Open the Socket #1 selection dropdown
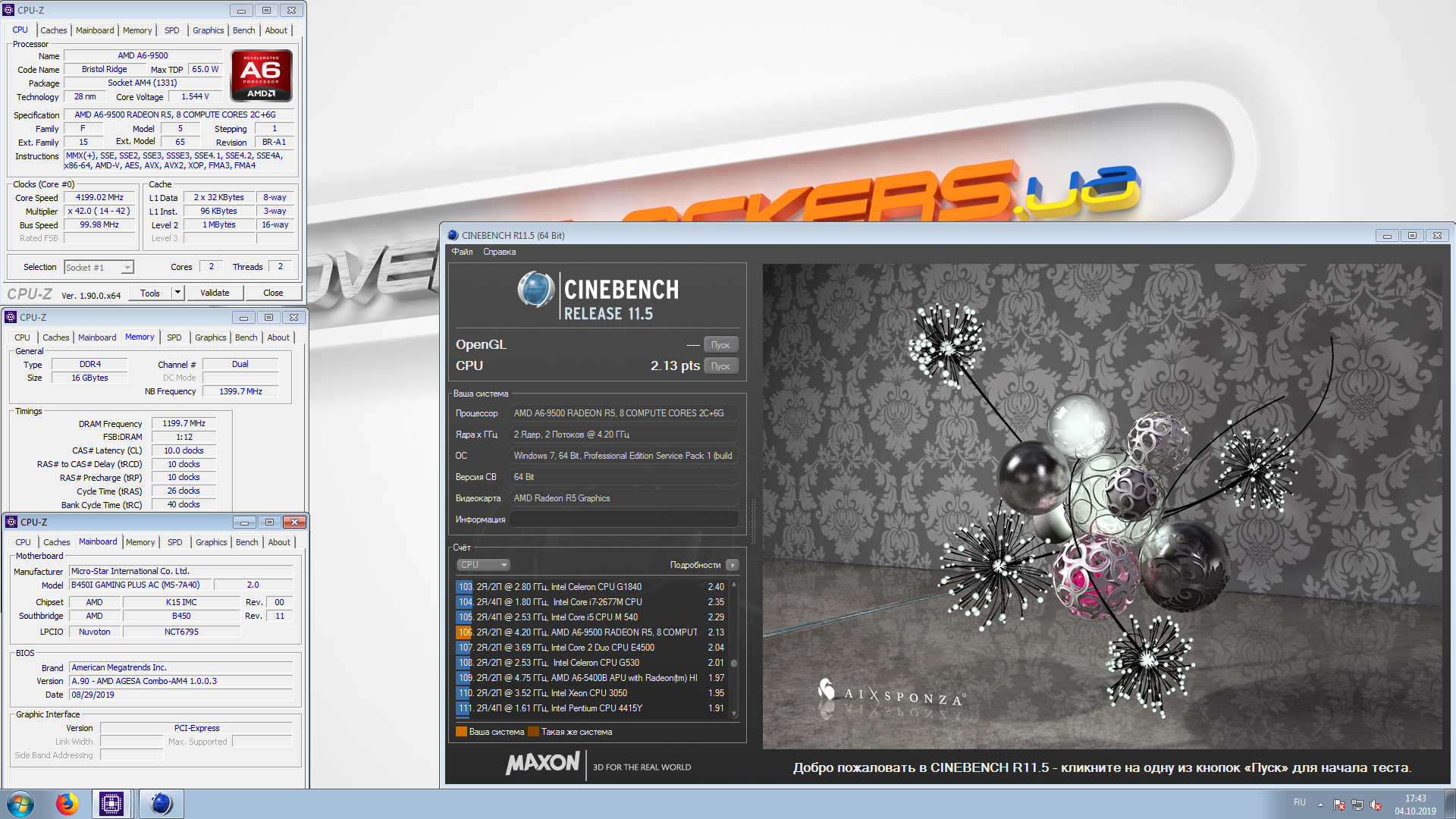The height and width of the screenshot is (819, 1456). coord(99,267)
